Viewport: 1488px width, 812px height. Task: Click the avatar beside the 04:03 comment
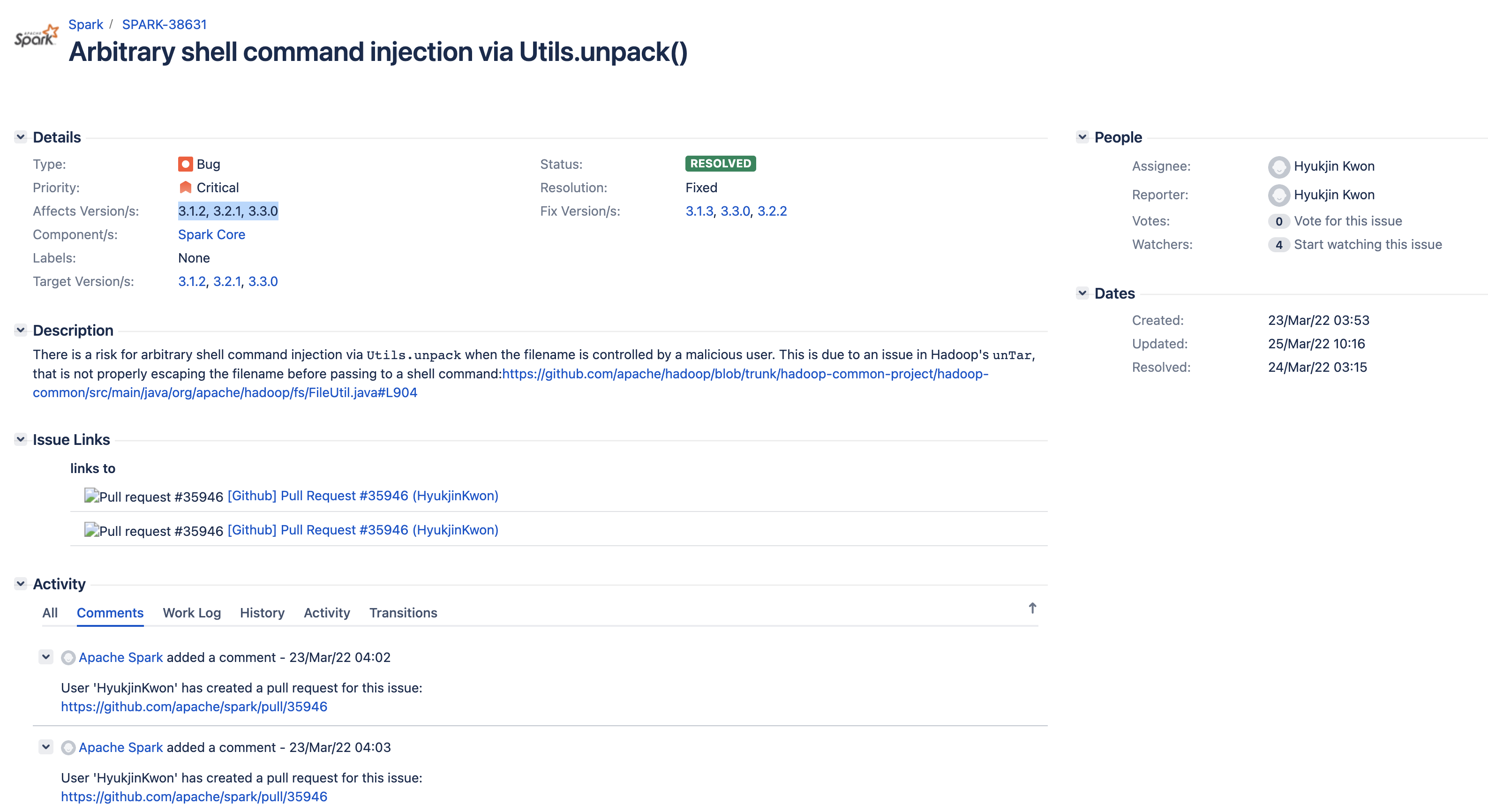point(68,748)
